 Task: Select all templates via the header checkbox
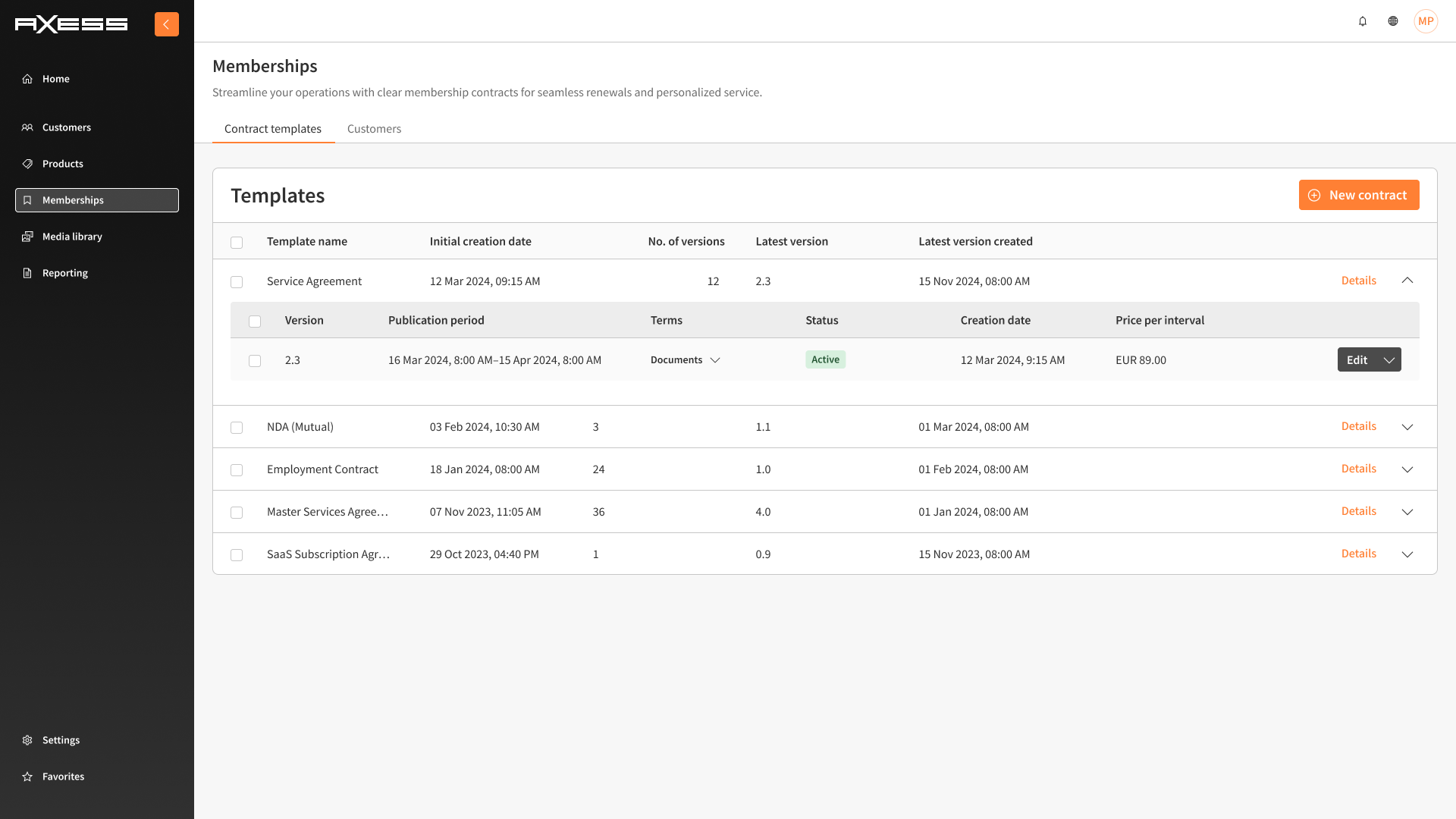click(237, 243)
